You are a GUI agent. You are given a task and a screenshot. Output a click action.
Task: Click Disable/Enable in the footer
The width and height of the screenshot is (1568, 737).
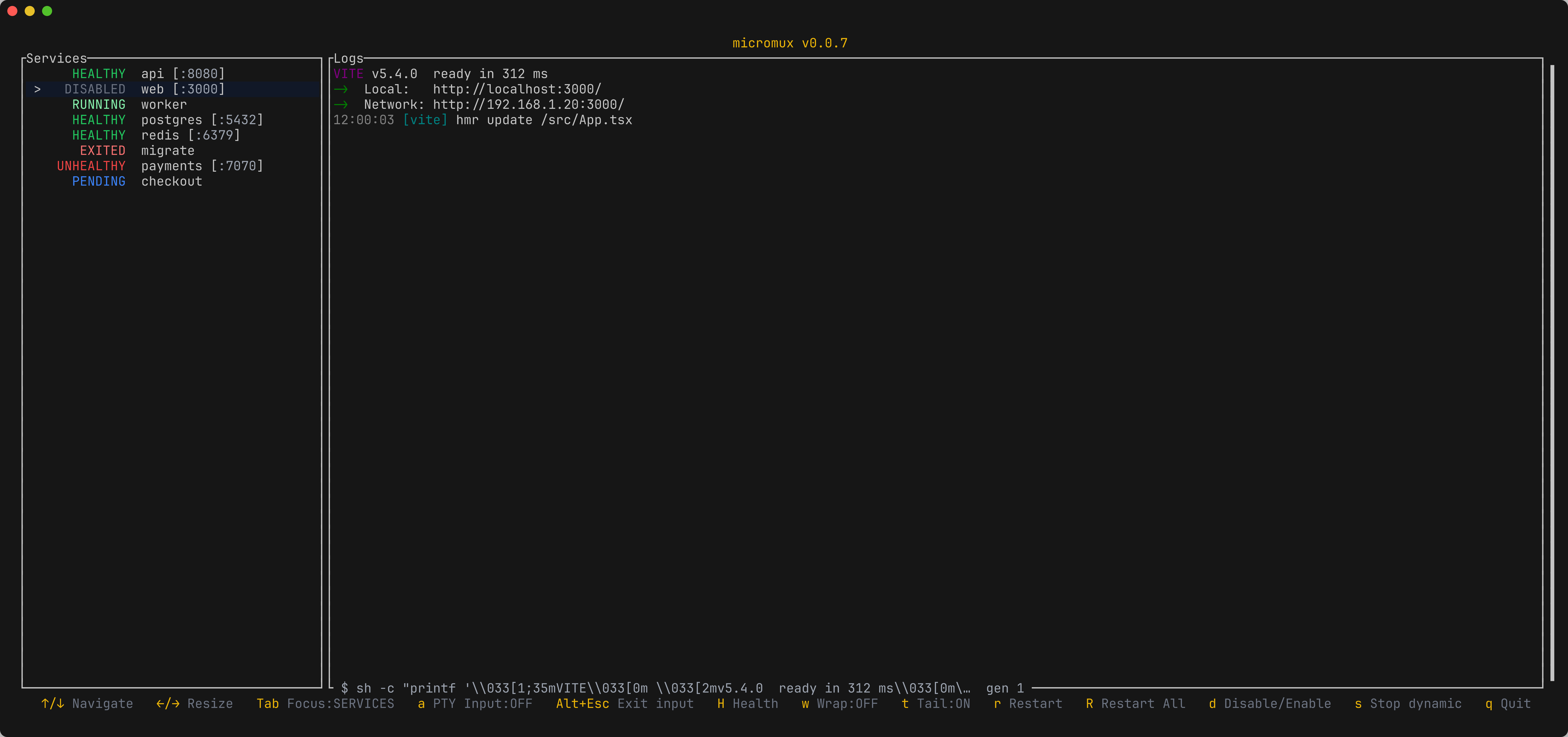pyautogui.click(x=1270, y=704)
